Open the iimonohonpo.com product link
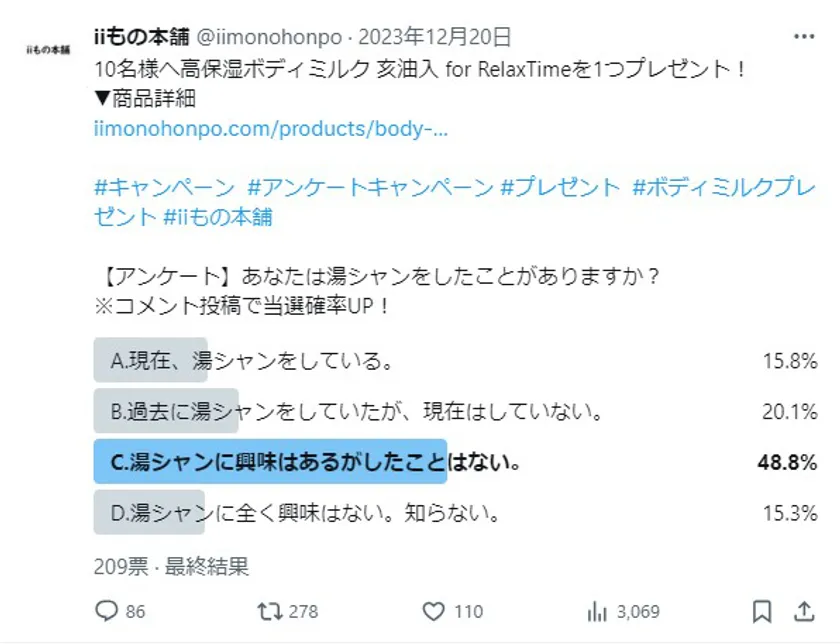The width and height of the screenshot is (840, 644). (x=270, y=129)
